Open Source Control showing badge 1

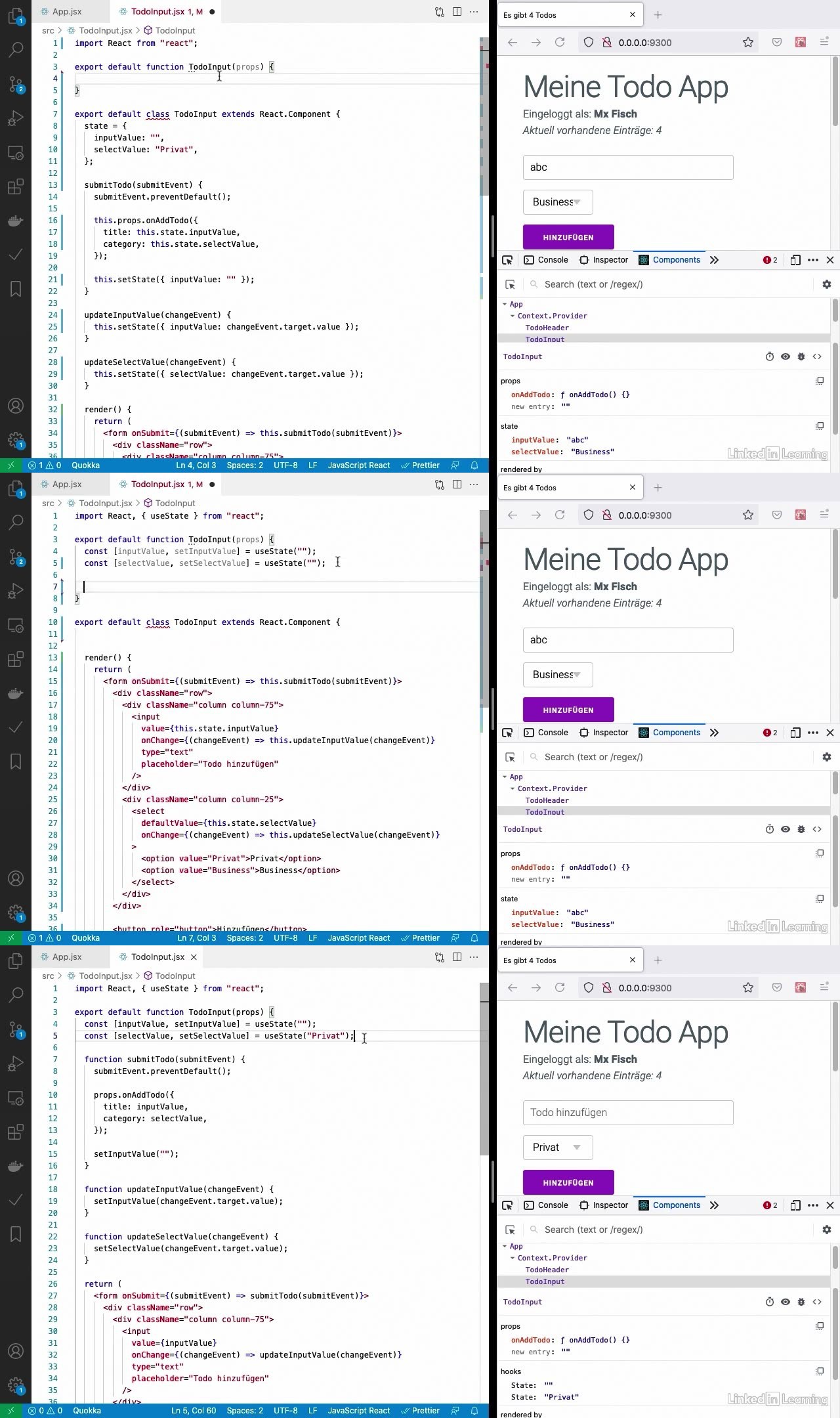(x=16, y=1029)
